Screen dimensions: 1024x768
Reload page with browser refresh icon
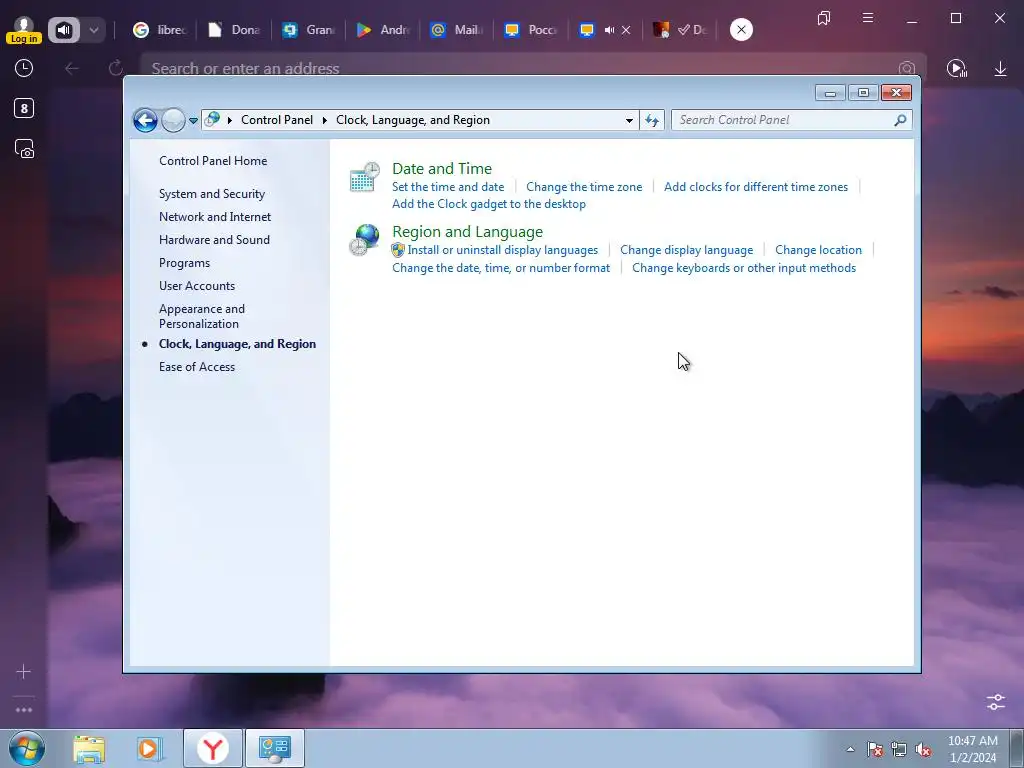116,68
